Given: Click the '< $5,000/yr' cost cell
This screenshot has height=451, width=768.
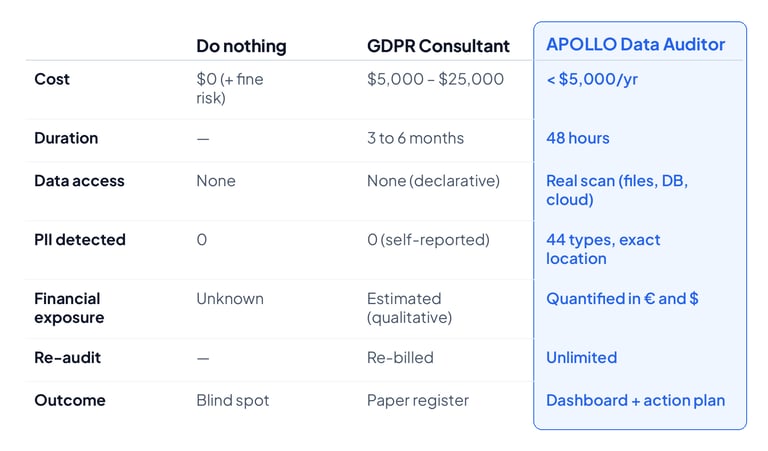Looking at the screenshot, I should [x=592, y=79].
